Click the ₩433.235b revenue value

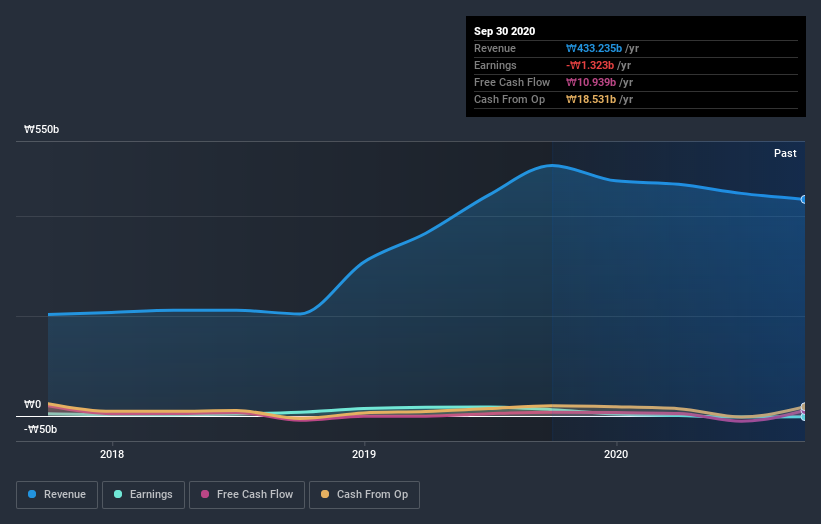[x=594, y=48]
